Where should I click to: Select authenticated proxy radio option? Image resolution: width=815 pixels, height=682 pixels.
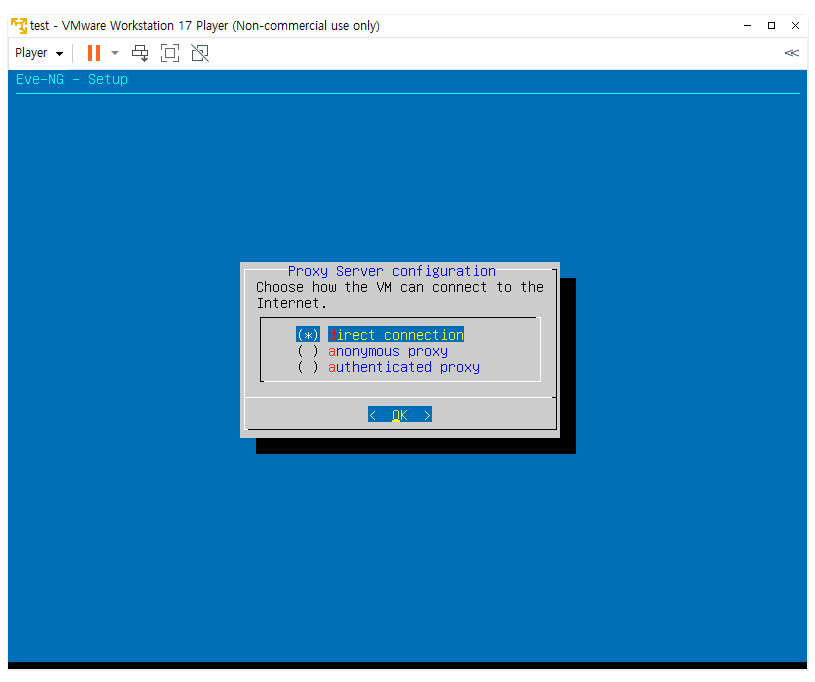tap(388, 368)
